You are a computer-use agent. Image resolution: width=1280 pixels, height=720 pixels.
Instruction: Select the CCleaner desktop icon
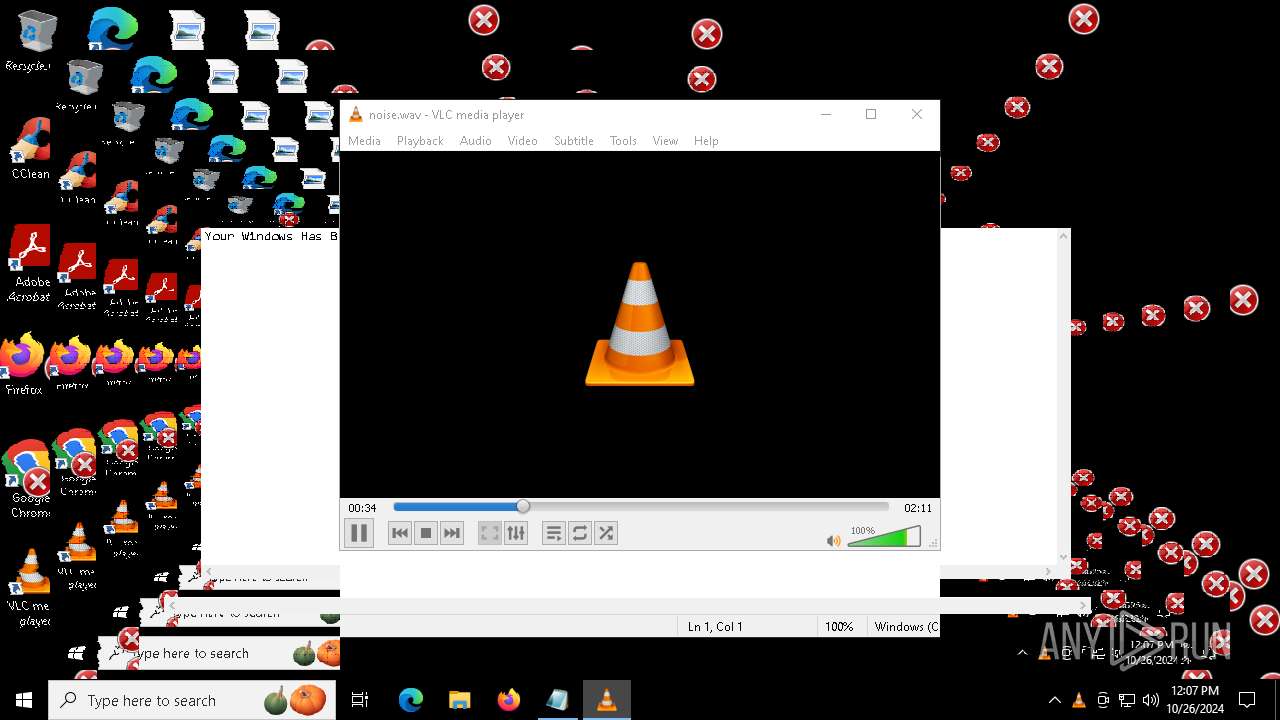[x=30, y=148]
